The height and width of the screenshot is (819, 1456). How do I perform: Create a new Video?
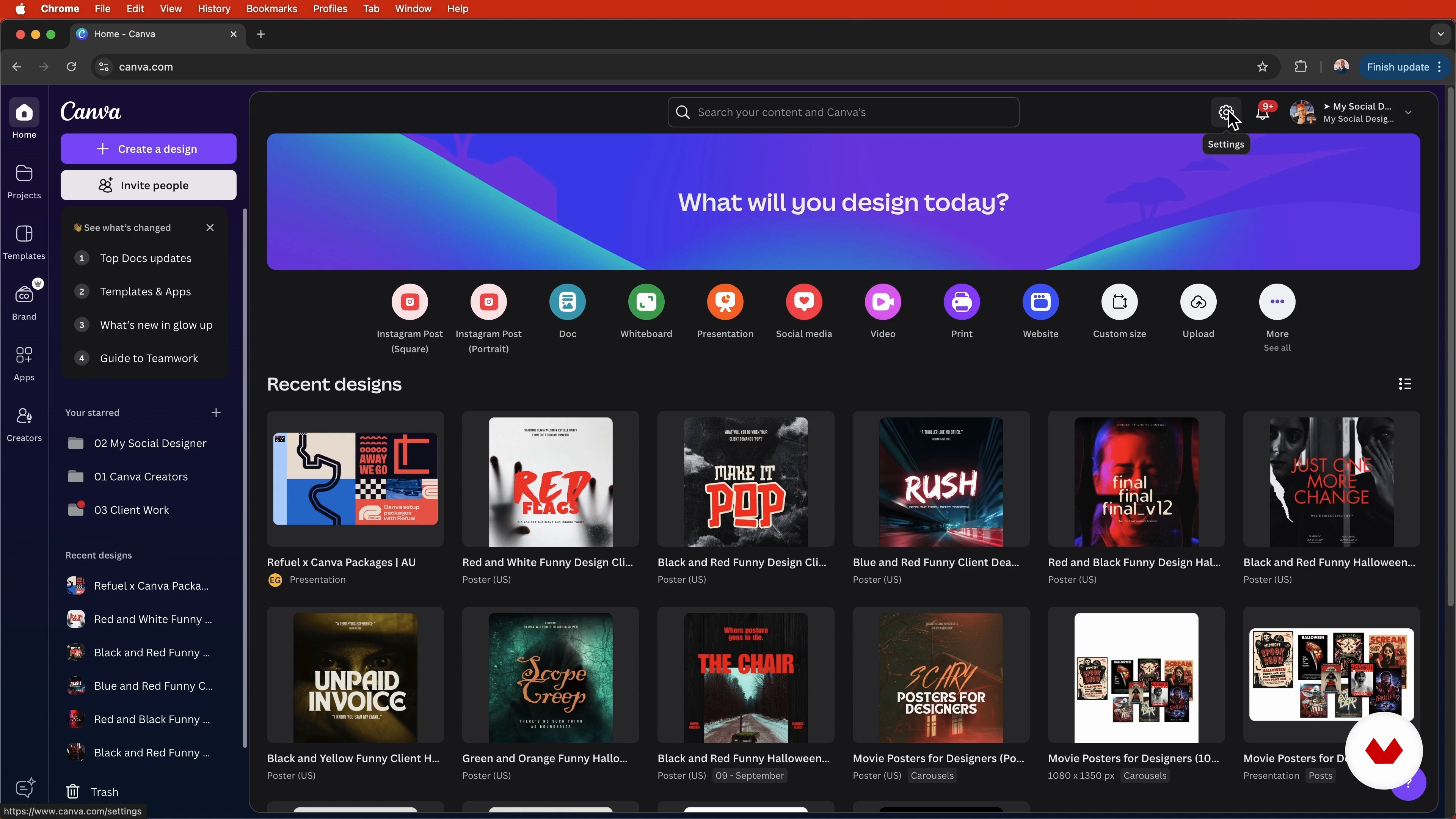tap(883, 301)
